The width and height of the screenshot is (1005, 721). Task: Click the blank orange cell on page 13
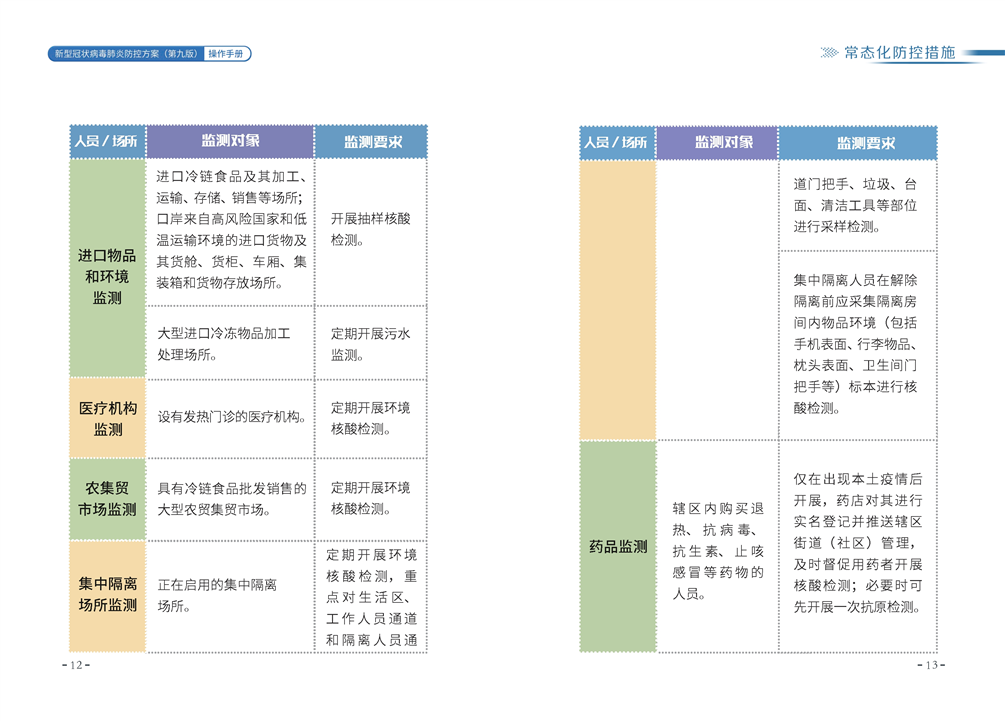[x=617, y=300]
